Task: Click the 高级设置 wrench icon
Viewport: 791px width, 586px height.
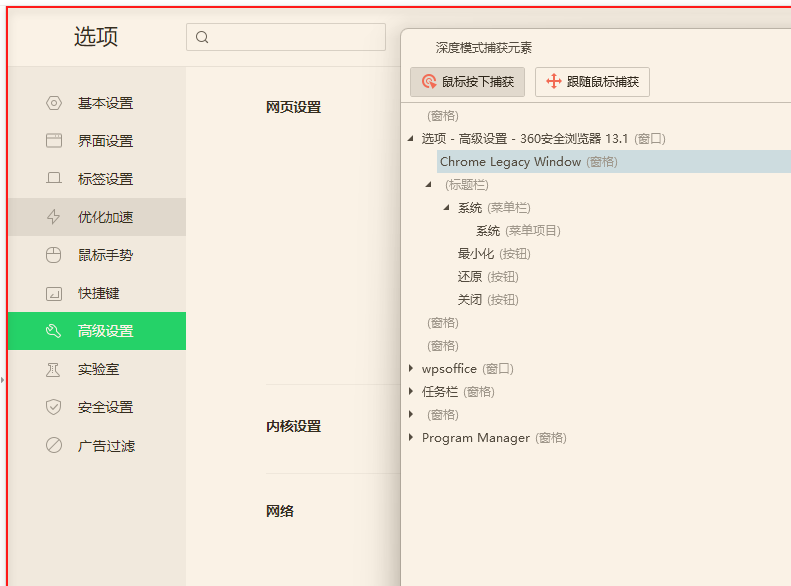Action: (x=53, y=331)
